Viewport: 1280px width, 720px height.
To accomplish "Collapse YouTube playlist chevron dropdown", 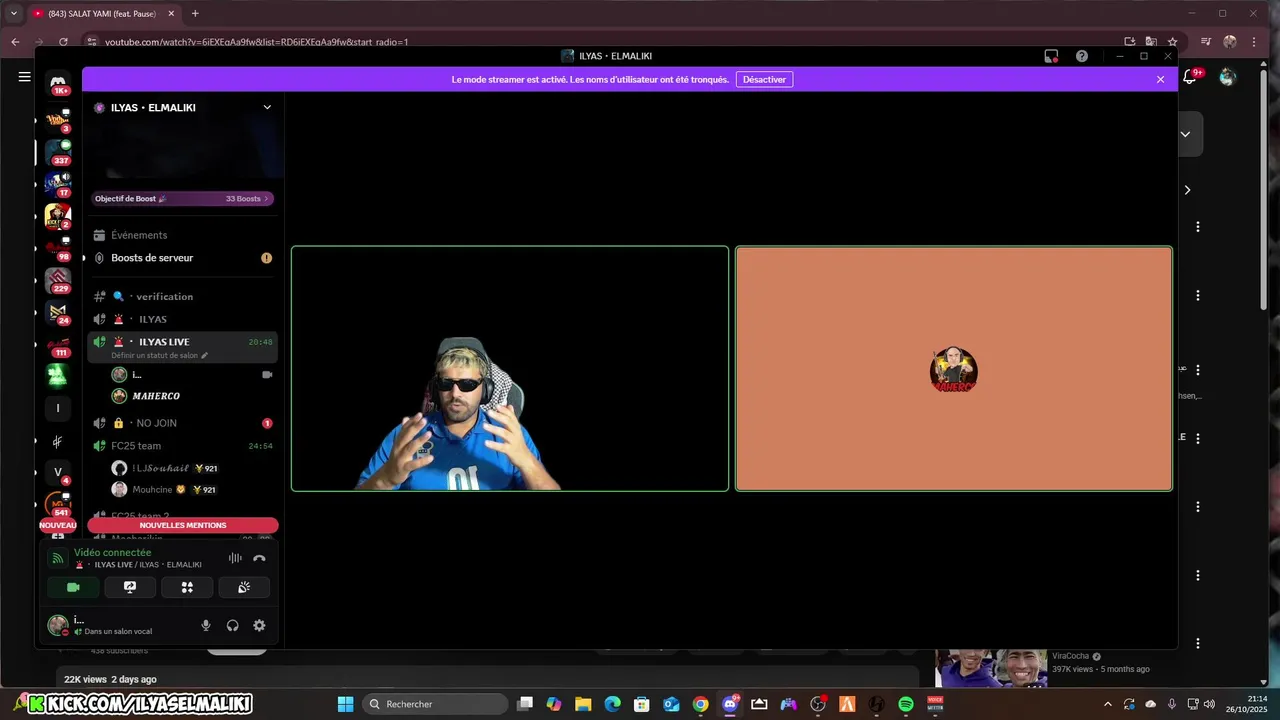I will 1185,134.
